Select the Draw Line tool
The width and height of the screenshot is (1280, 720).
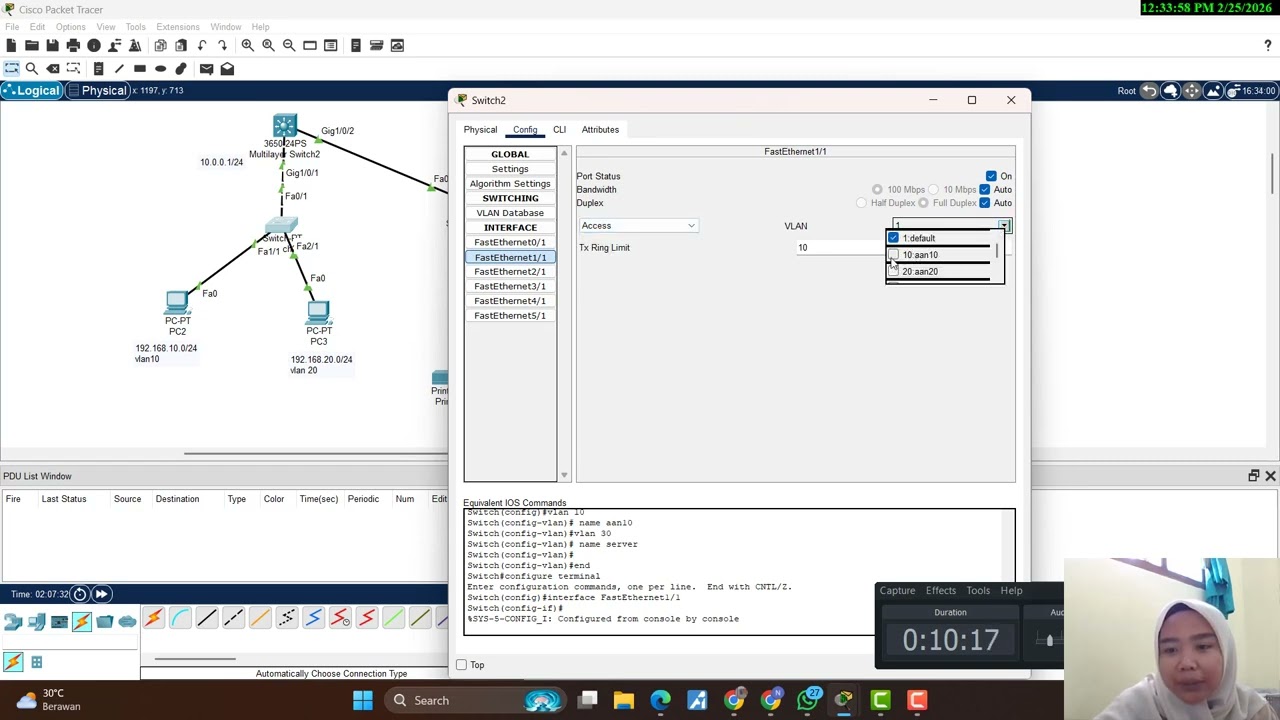(x=119, y=68)
